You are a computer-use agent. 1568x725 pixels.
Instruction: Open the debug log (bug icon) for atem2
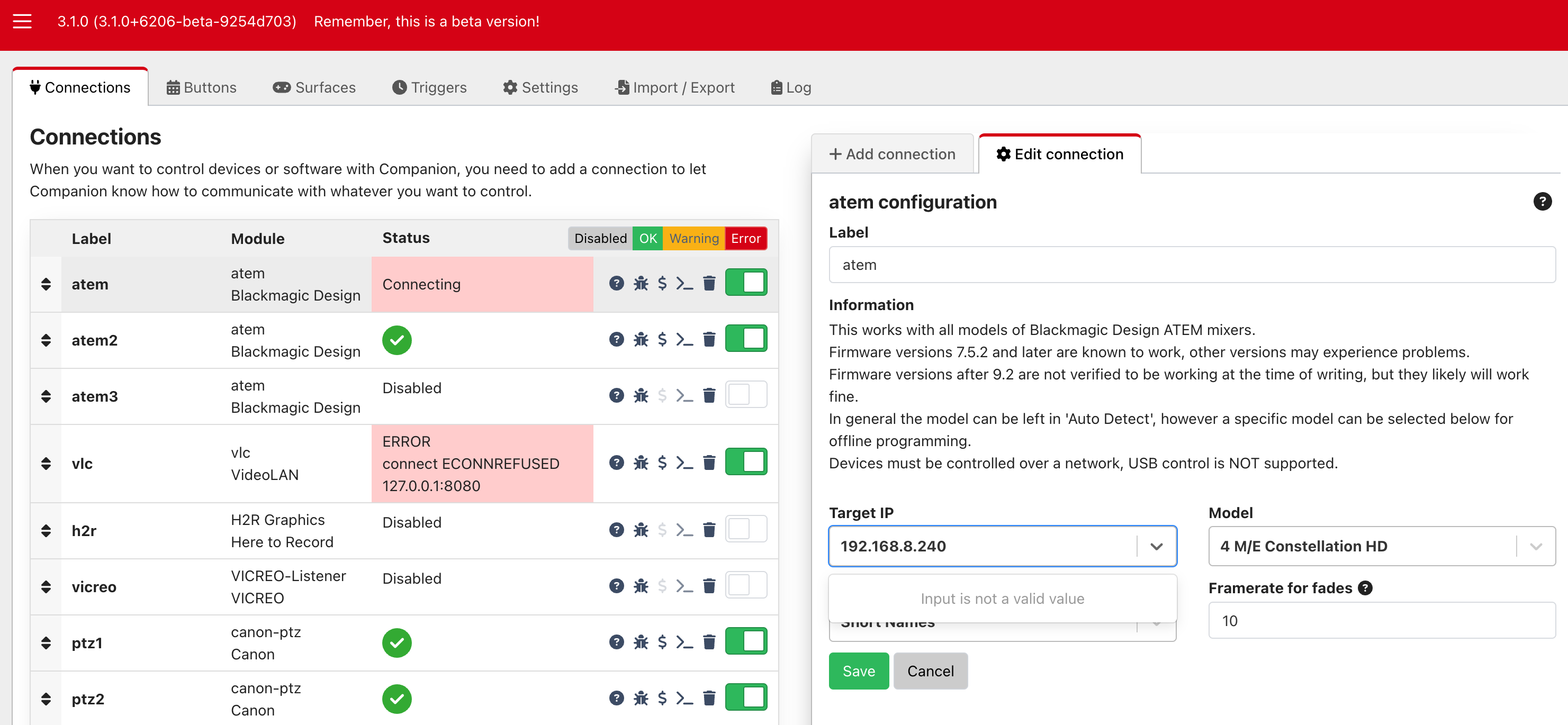point(641,339)
